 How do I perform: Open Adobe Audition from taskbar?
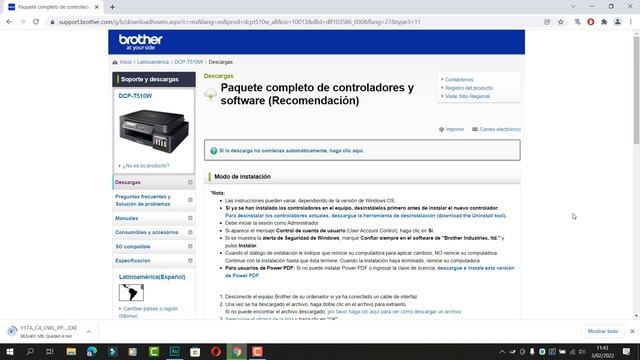click(x=175, y=351)
